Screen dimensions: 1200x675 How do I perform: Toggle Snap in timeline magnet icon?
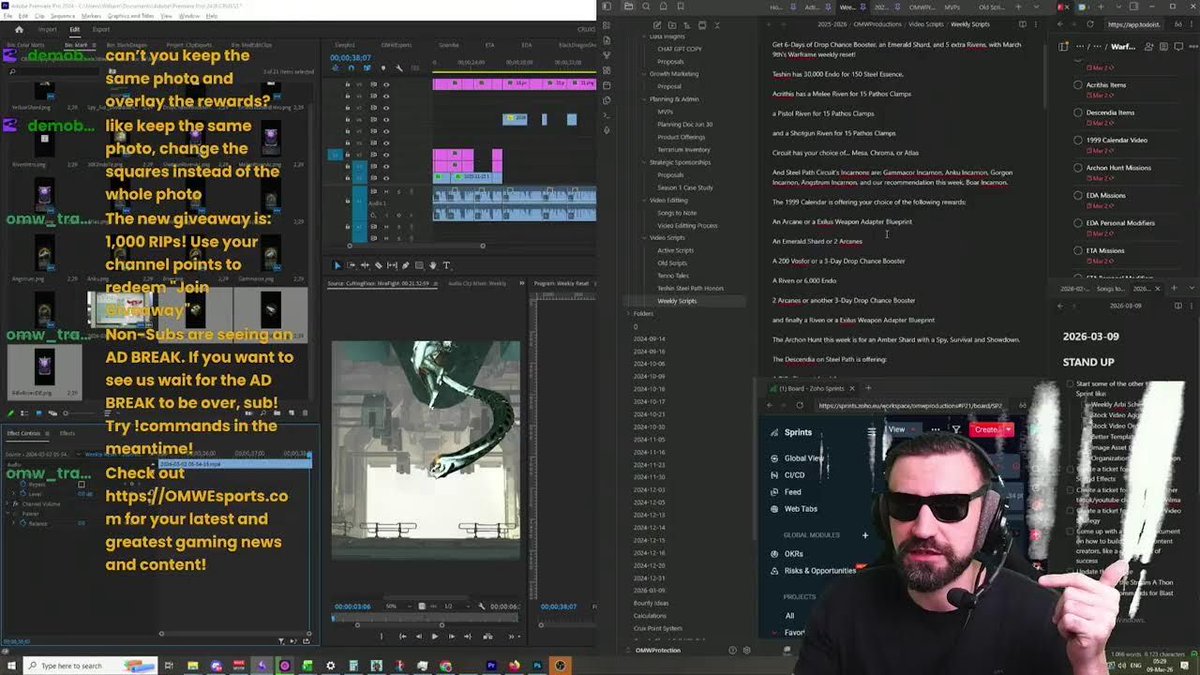[351, 68]
